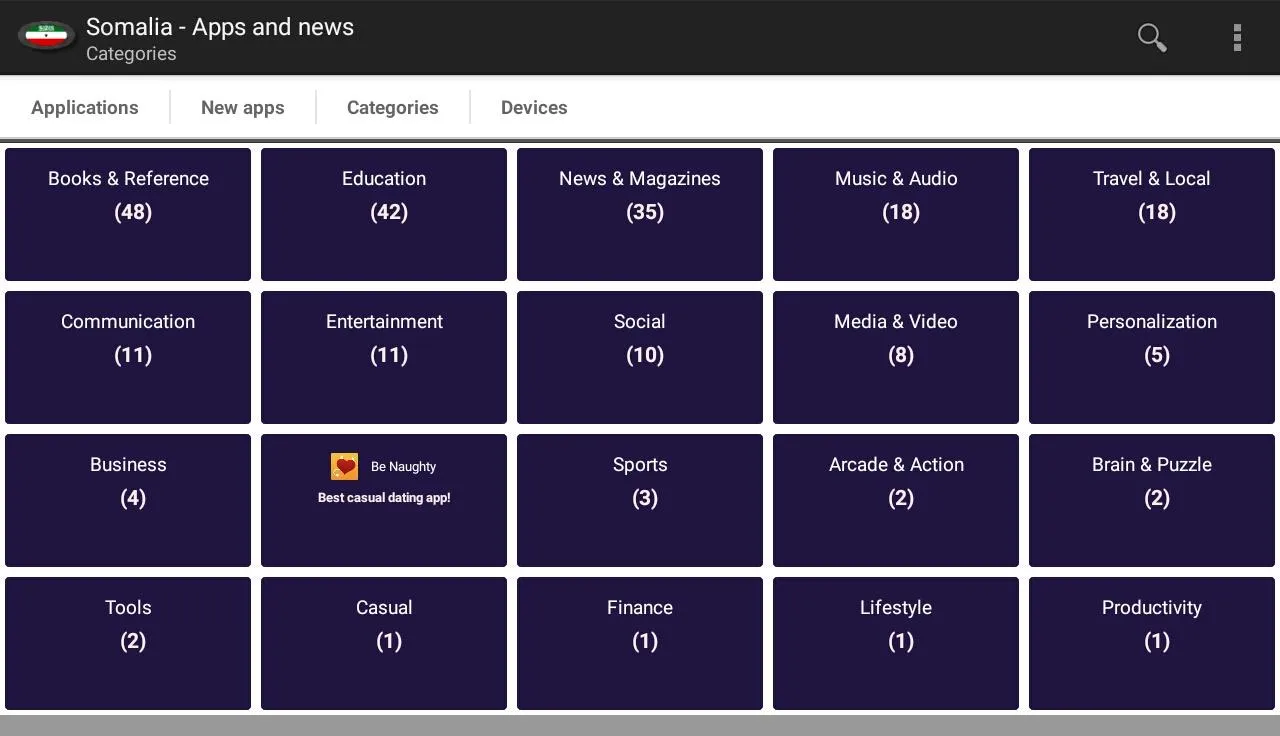Browse the Media & Video category

[x=896, y=358]
